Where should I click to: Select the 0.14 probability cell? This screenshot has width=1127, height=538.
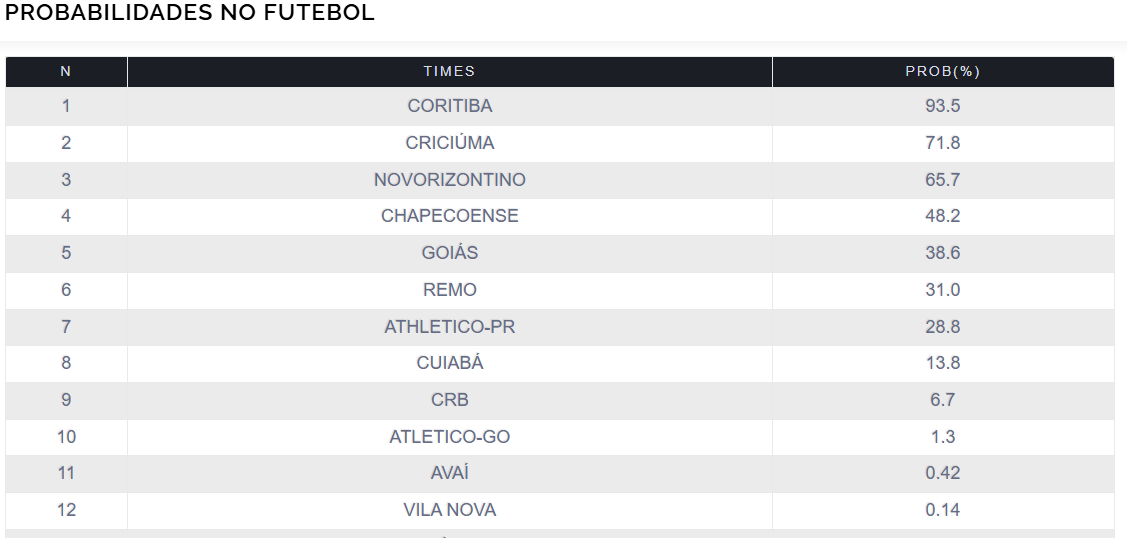click(x=942, y=510)
